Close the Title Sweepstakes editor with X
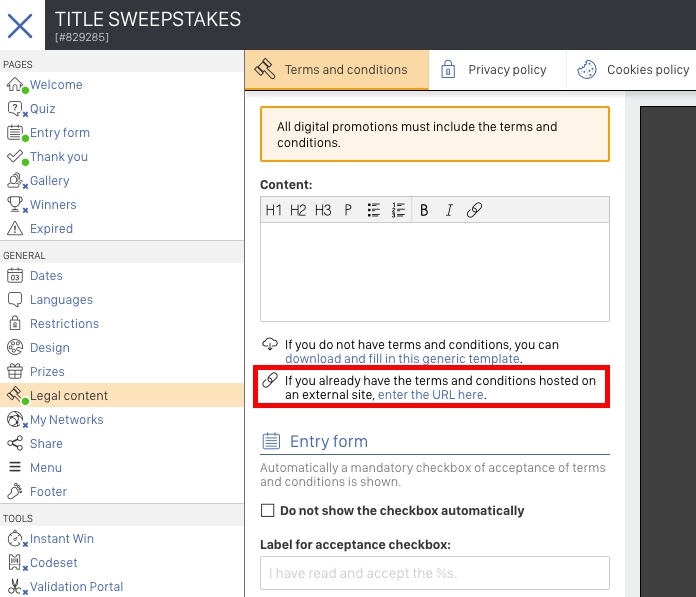 coord(20,26)
